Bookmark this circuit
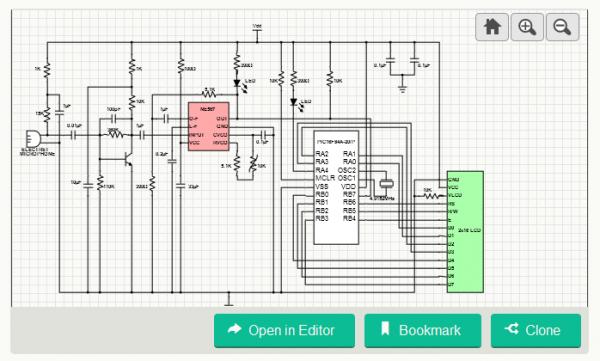This screenshot has height=361, width=600. (x=422, y=330)
